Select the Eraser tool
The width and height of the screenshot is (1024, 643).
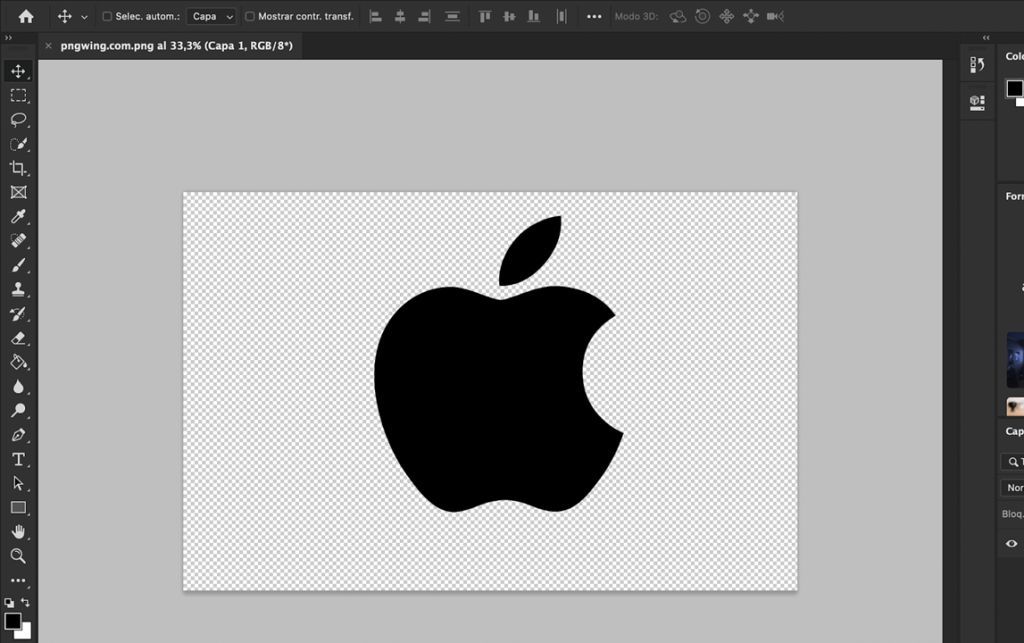click(18, 337)
